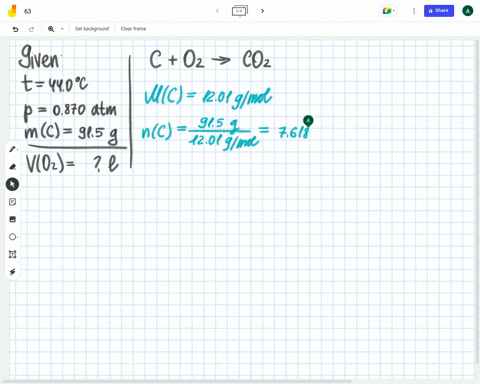Open the three-dot more options menu
480x384 pixels.
pos(414,11)
